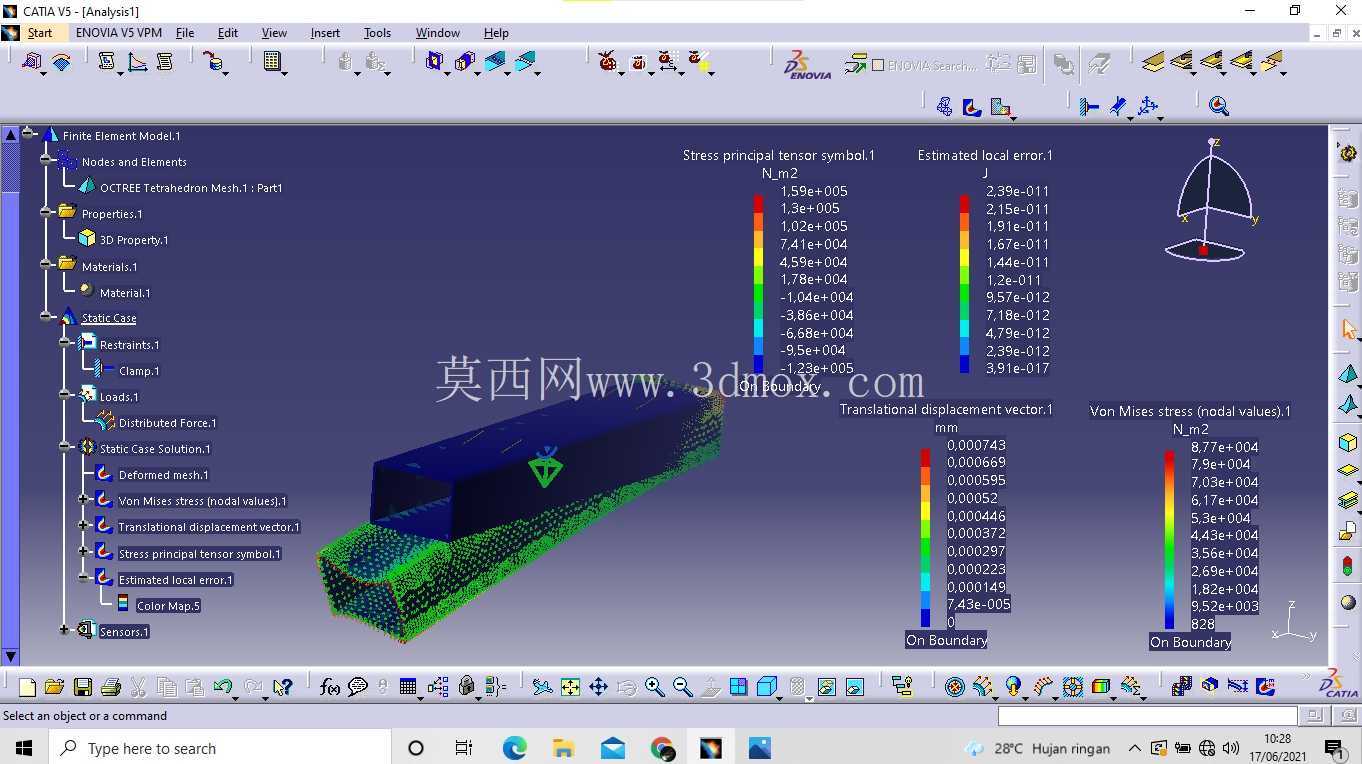Collapse the Static Case tree node
Image resolution: width=1362 pixels, height=764 pixels.
point(47,317)
